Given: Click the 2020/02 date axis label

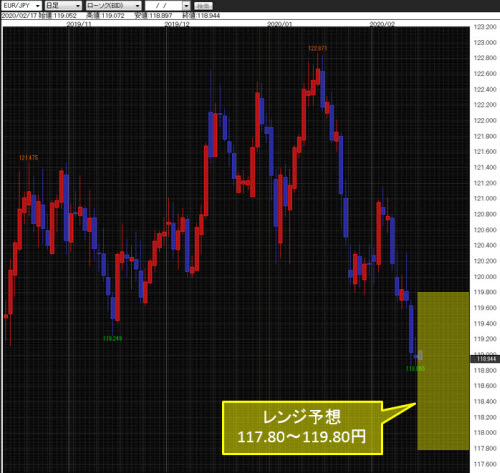Looking at the screenshot, I should [382, 24].
